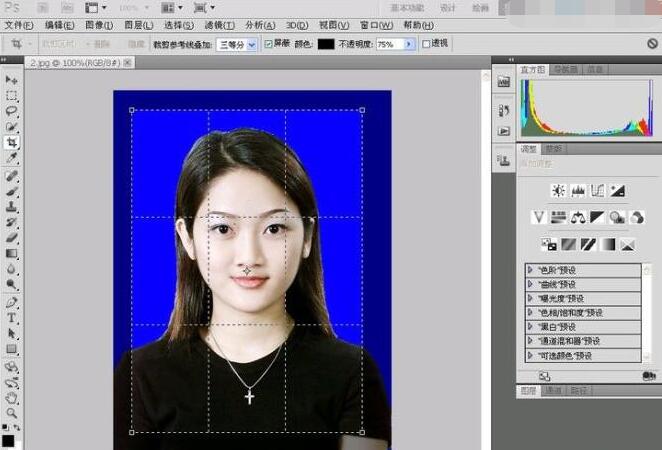Click the foreground color swatch
Screen dimensions: 662x450
(8, 441)
